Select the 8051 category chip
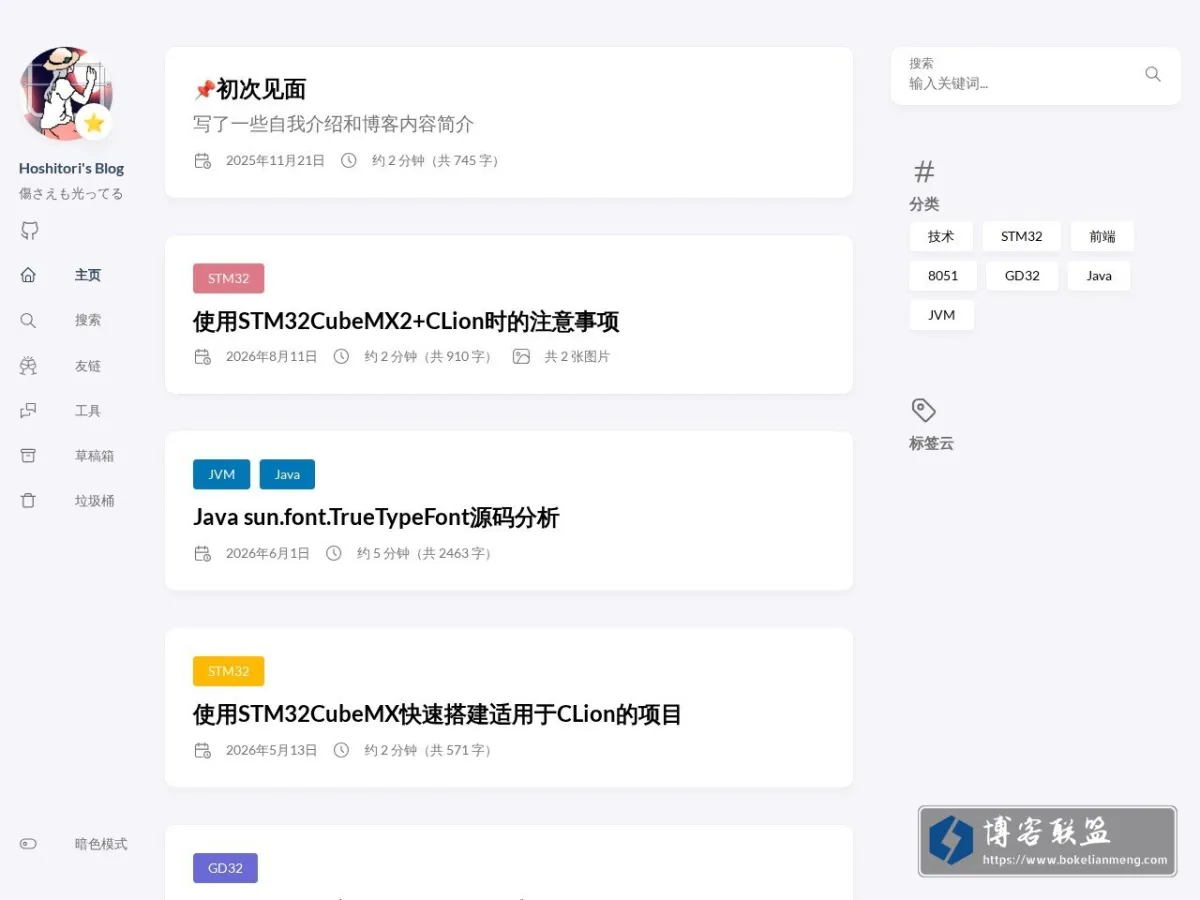Screen dimensions: 1200x900 (x=943, y=276)
